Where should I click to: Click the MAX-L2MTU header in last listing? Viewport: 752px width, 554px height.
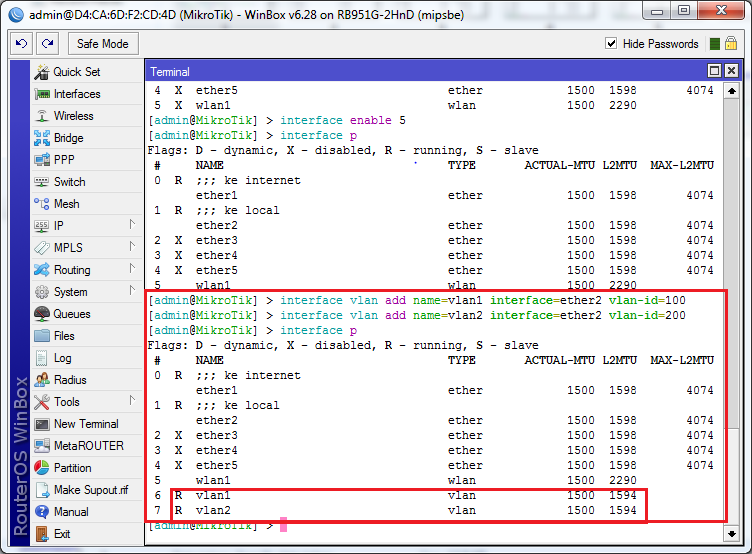[682, 360]
